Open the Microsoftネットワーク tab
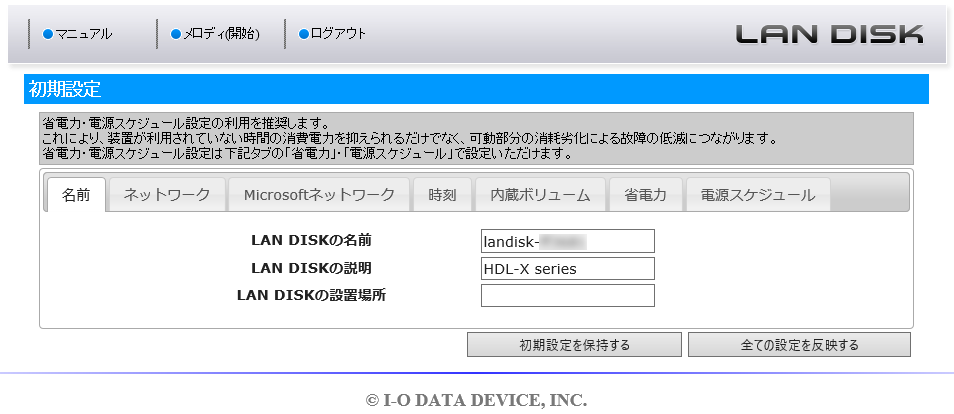 pyautogui.click(x=319, y=195)
